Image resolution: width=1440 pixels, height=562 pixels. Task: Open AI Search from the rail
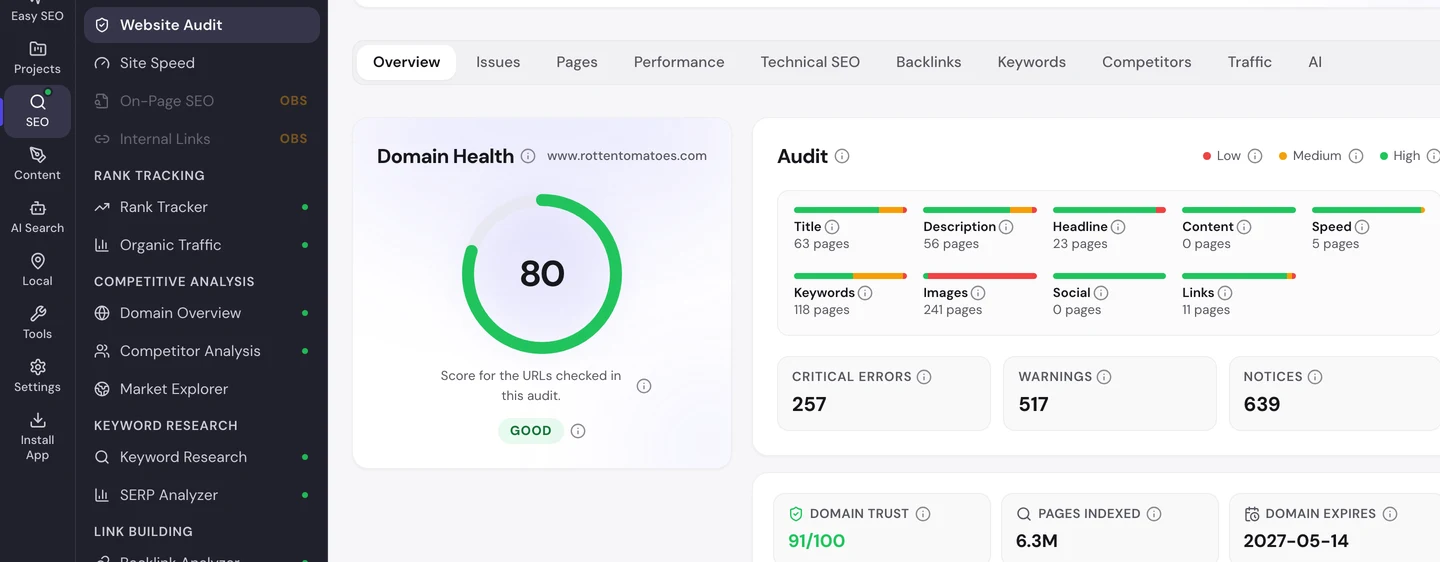coord(37,217)
